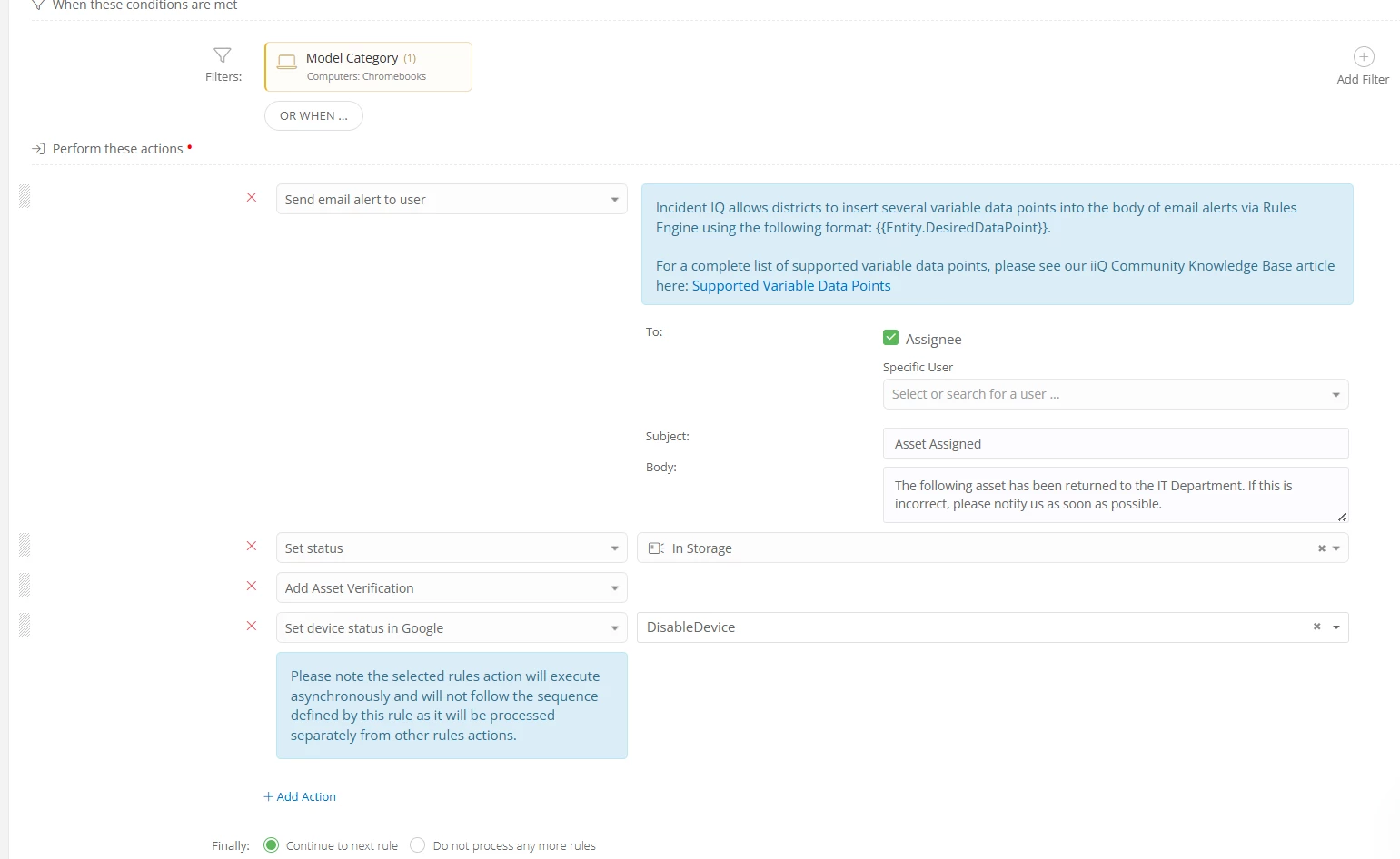Click drag handle beside Set device status row

(25, 625)
